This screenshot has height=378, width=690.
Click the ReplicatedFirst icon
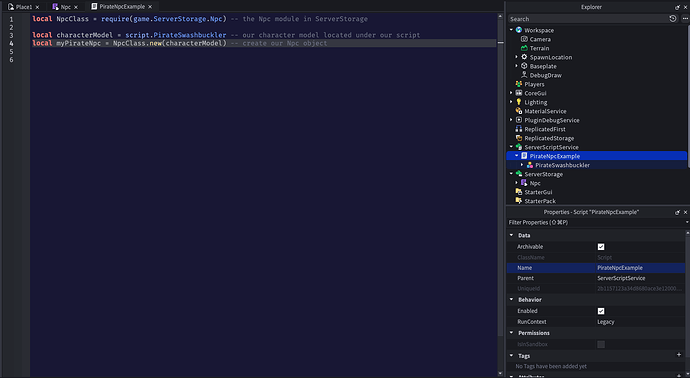point(519,129)
